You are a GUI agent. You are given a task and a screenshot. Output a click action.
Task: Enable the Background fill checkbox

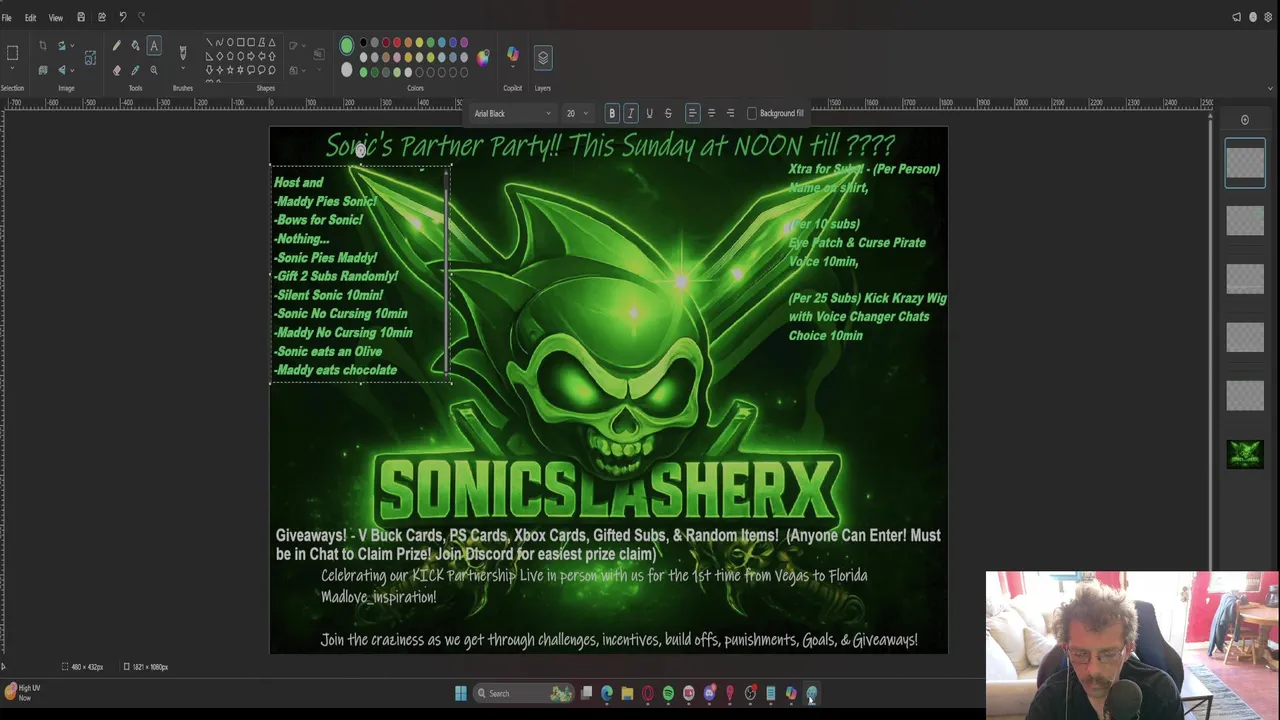pos(752,113)
